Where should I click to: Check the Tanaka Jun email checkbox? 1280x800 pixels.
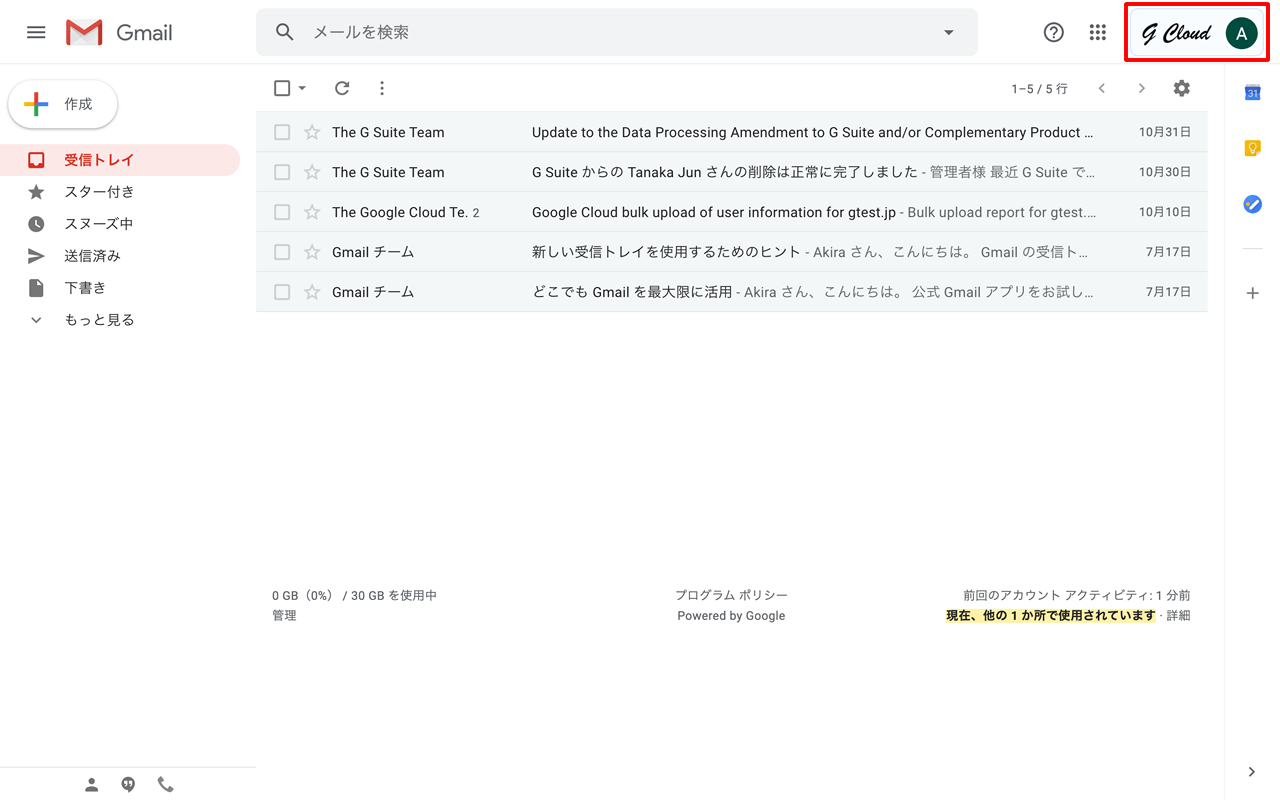(282, 172)
